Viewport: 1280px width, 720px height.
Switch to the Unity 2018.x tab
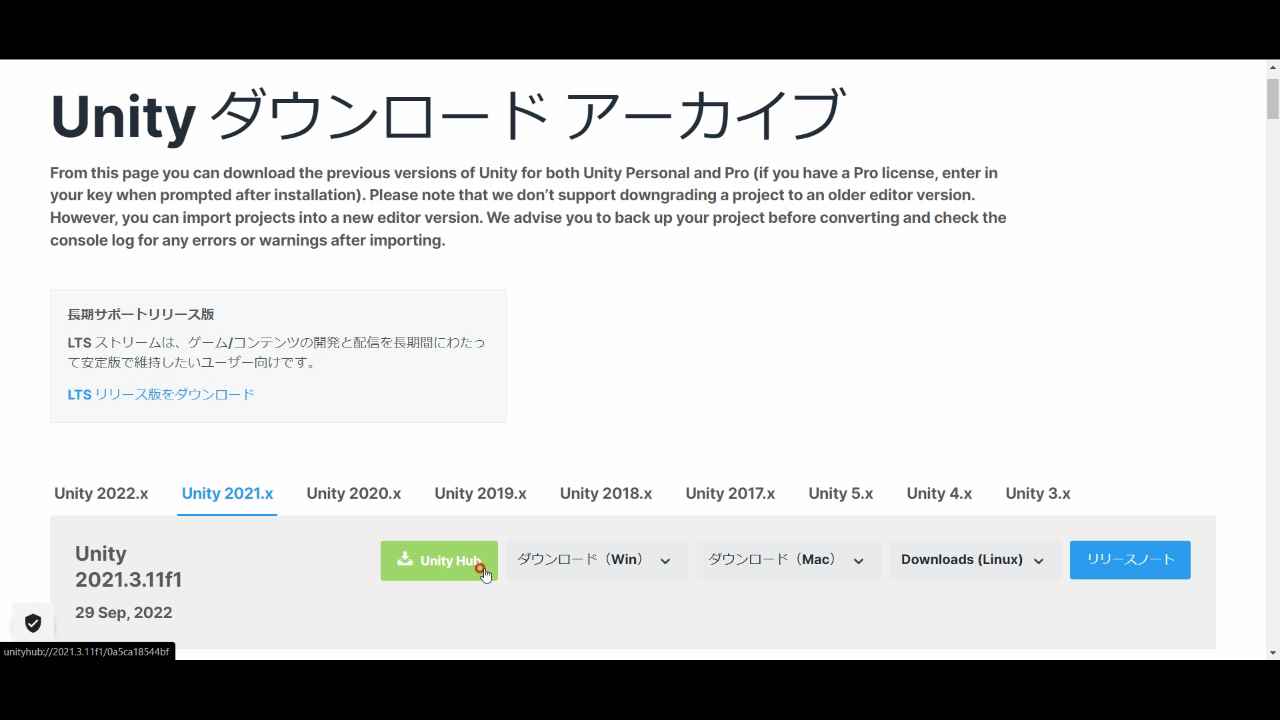(606, 493)
